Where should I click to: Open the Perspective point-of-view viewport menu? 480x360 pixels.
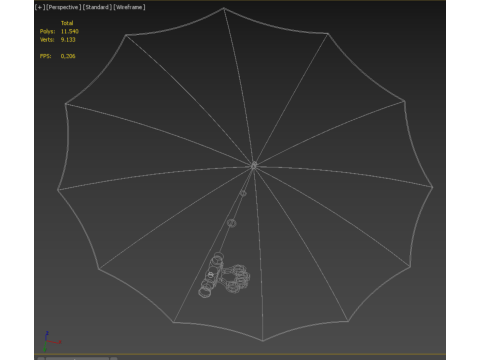coord(63,7)
